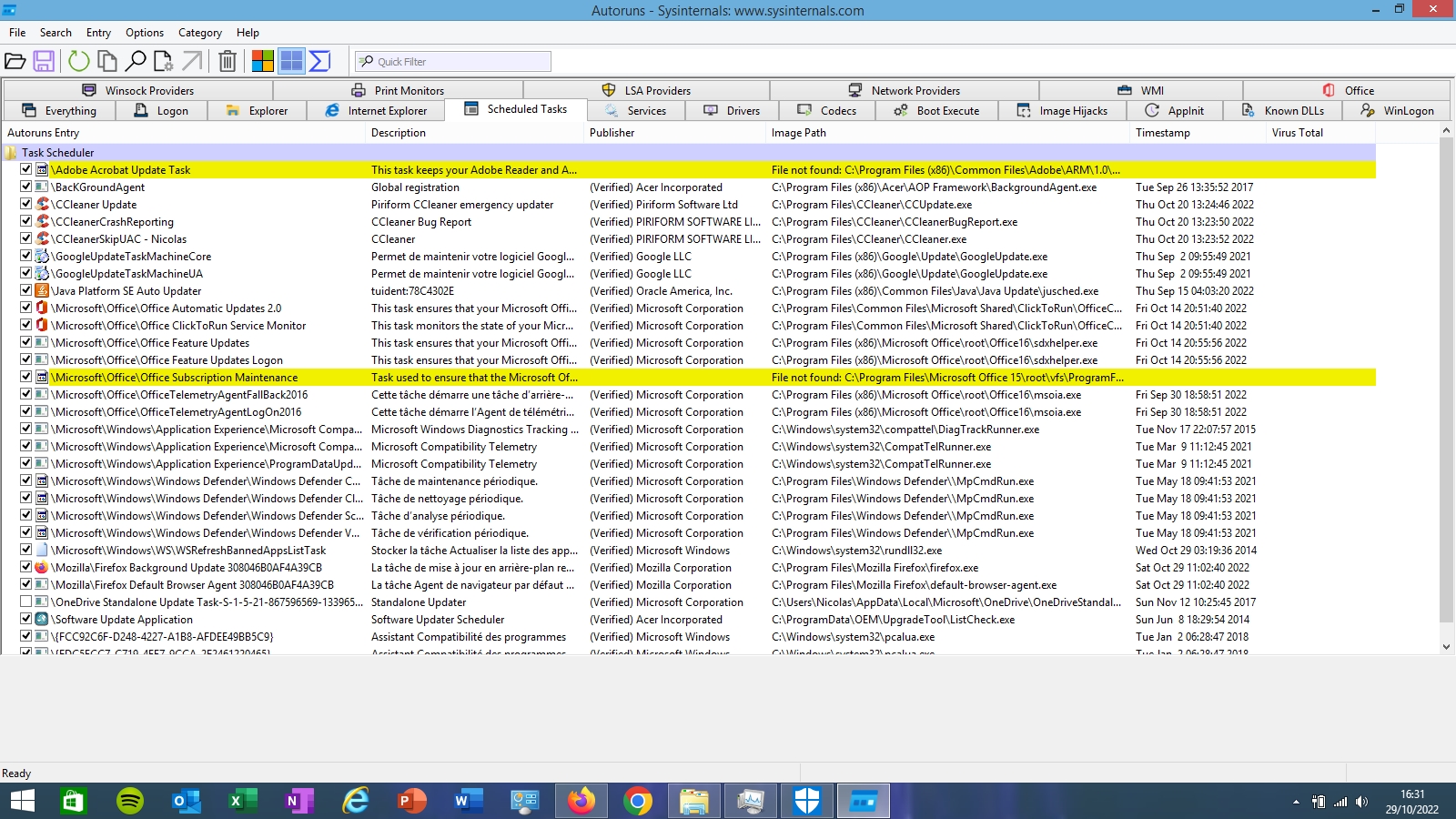Click the scroll-down arrow of the list scrollbar
The width and height of the screenshot is (1456, 819).
point(1446,646)
